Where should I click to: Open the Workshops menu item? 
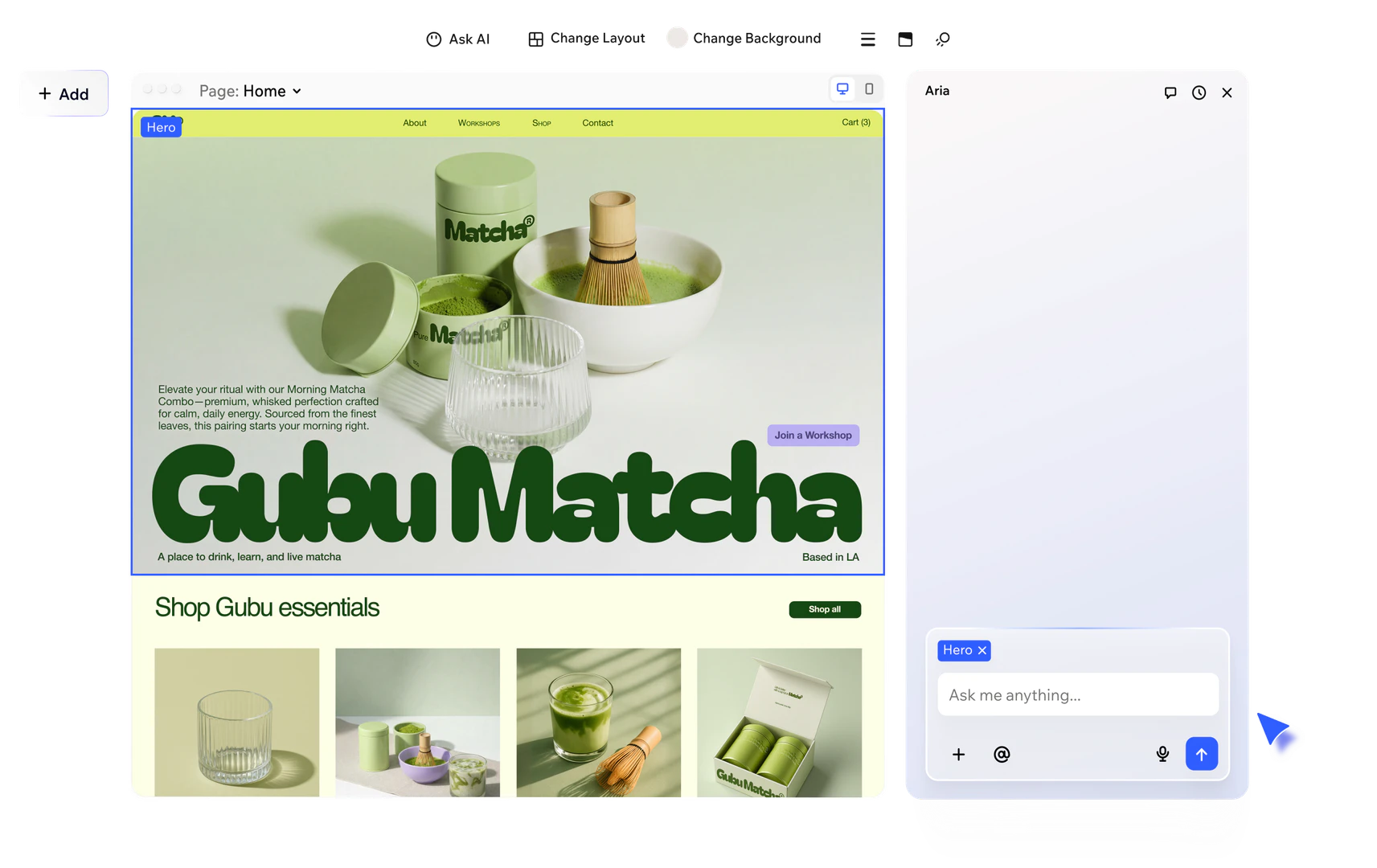478,122
